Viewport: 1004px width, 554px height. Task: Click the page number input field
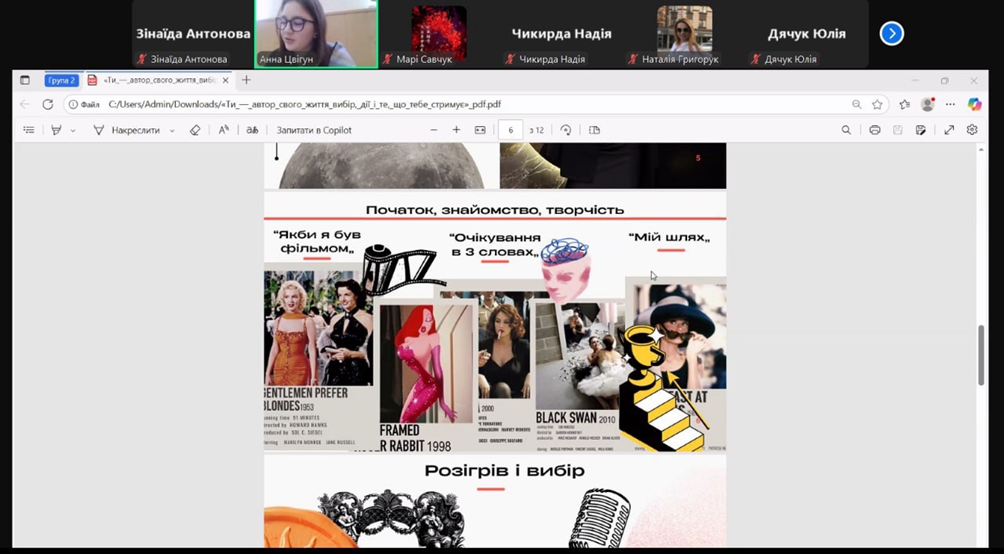click(x=511, y=130)
